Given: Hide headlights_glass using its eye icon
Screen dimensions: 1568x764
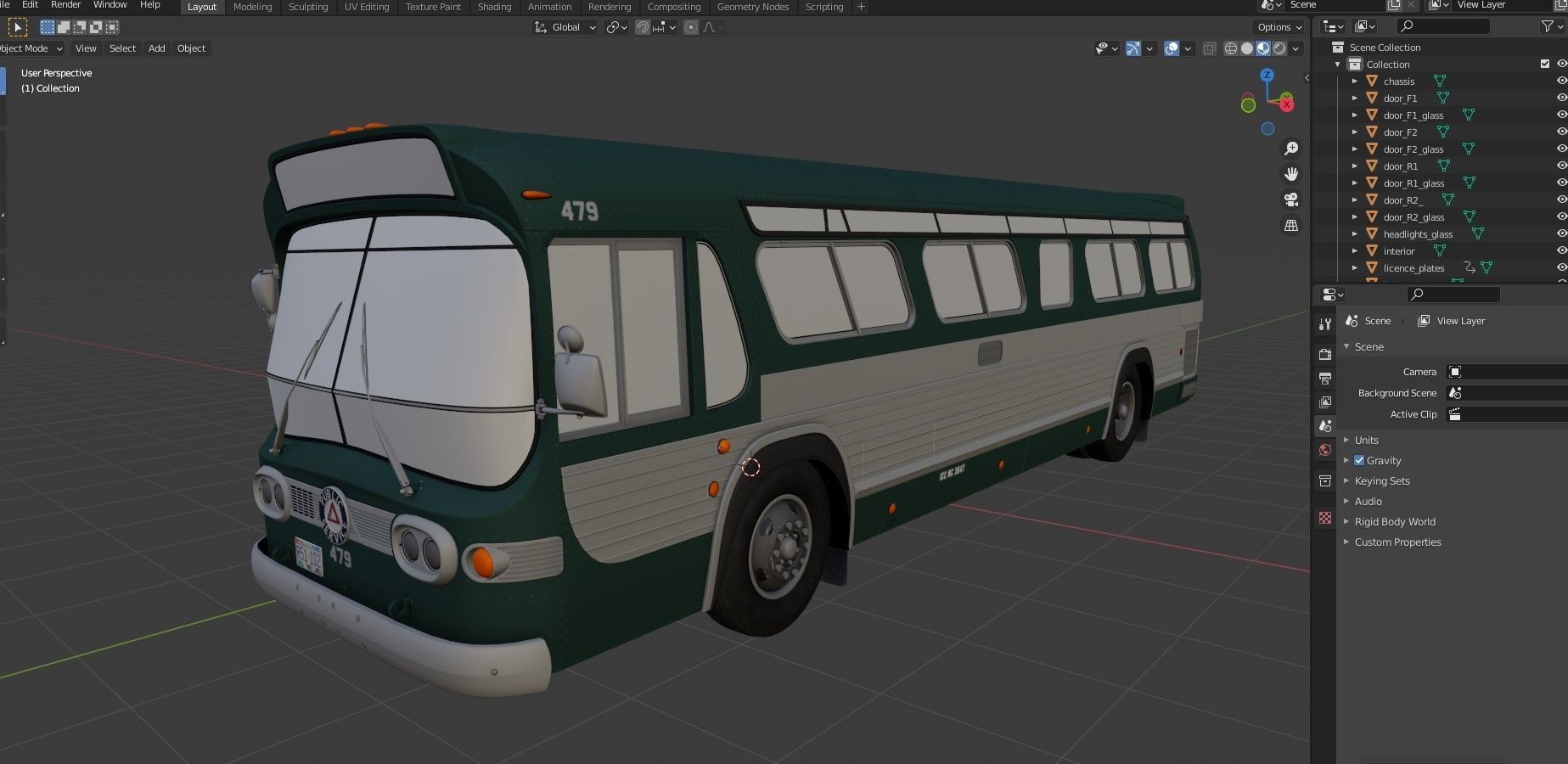Looking at the screenshot, I should (x=1561, y=233).
